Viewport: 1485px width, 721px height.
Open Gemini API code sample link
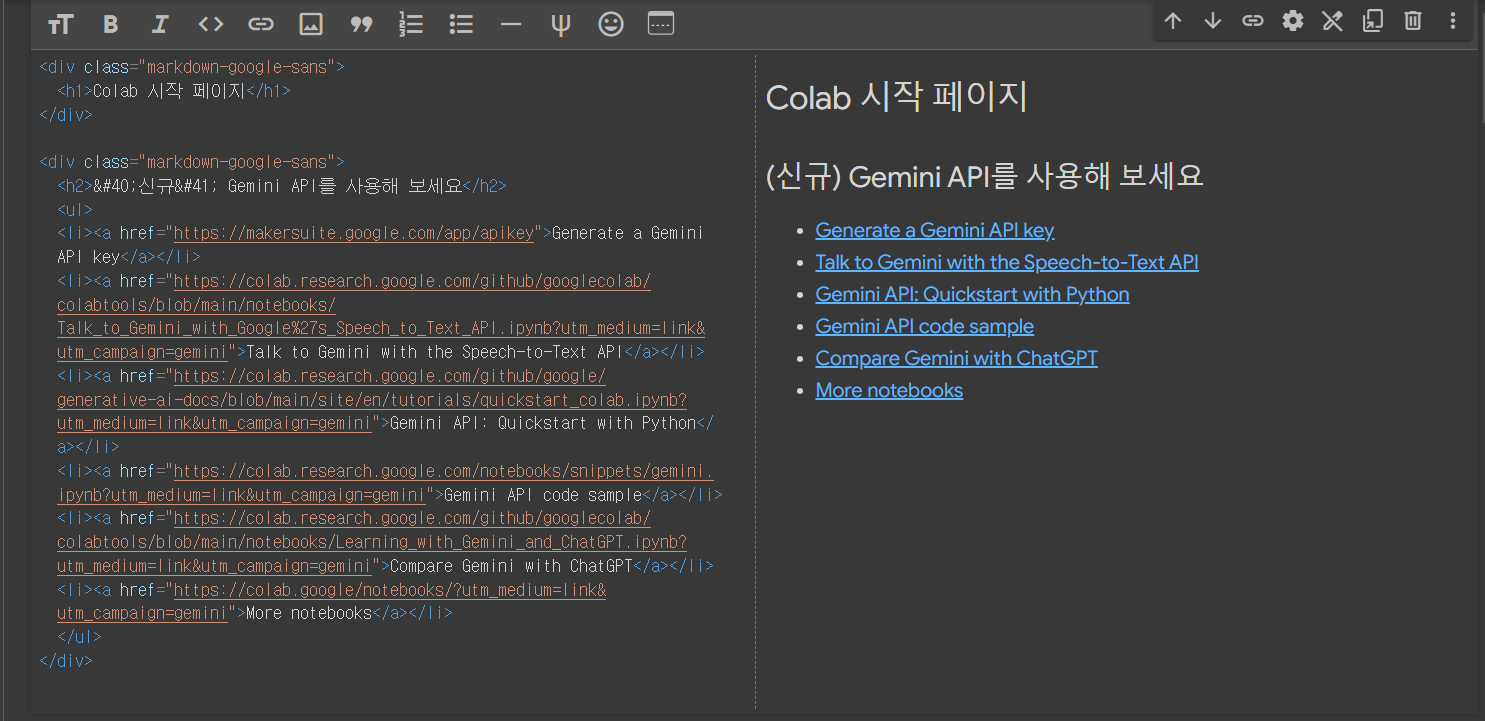tap(924, 326)
